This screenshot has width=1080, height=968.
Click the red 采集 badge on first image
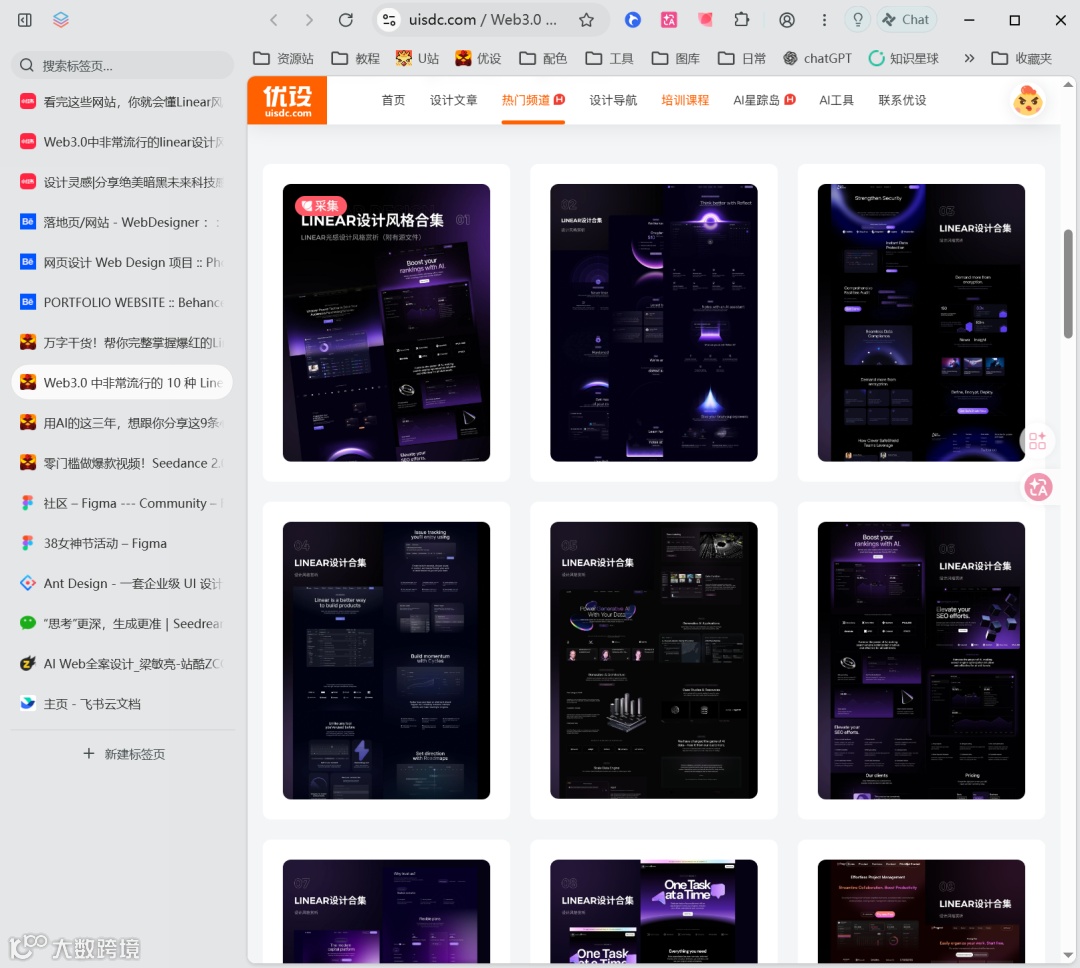point(320,205)
